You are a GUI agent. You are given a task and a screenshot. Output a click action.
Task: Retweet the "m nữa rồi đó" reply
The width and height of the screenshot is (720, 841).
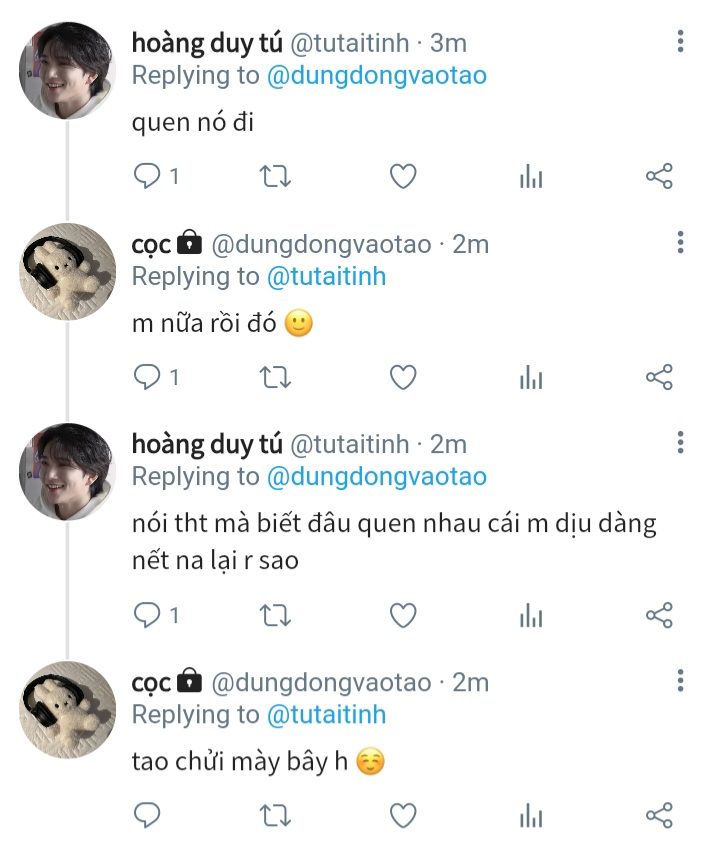pyautogui.click(x=275, y=377)
